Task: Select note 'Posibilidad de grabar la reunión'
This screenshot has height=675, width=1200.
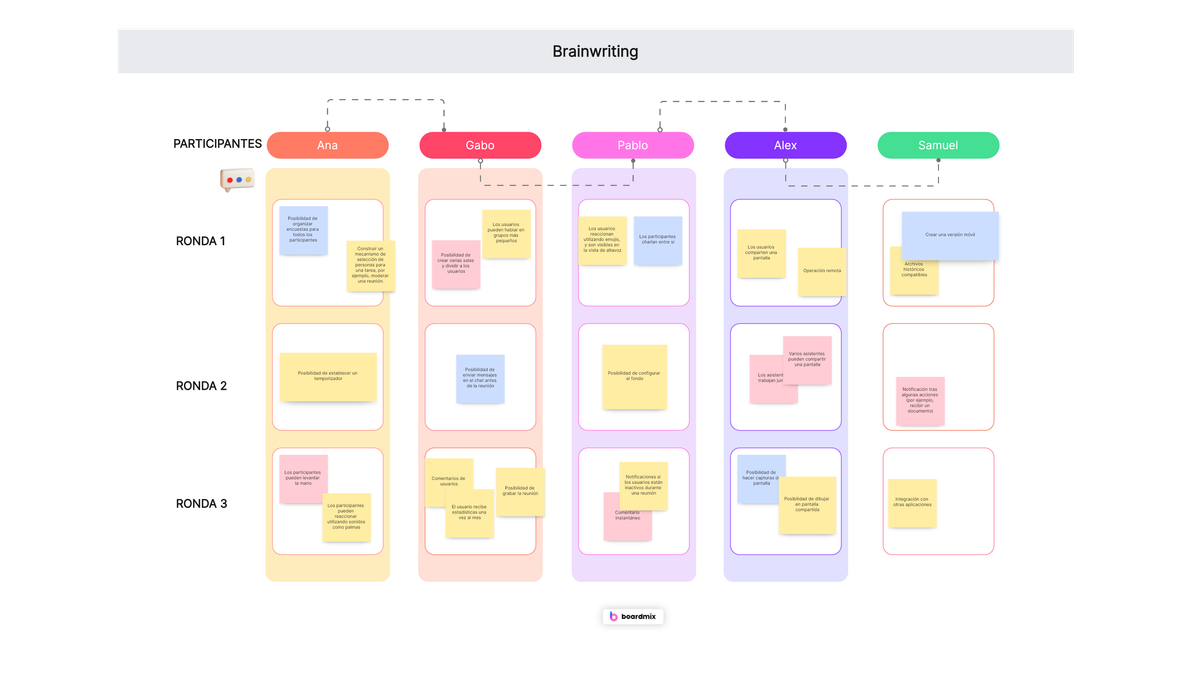Action: (x=520, y=492)
